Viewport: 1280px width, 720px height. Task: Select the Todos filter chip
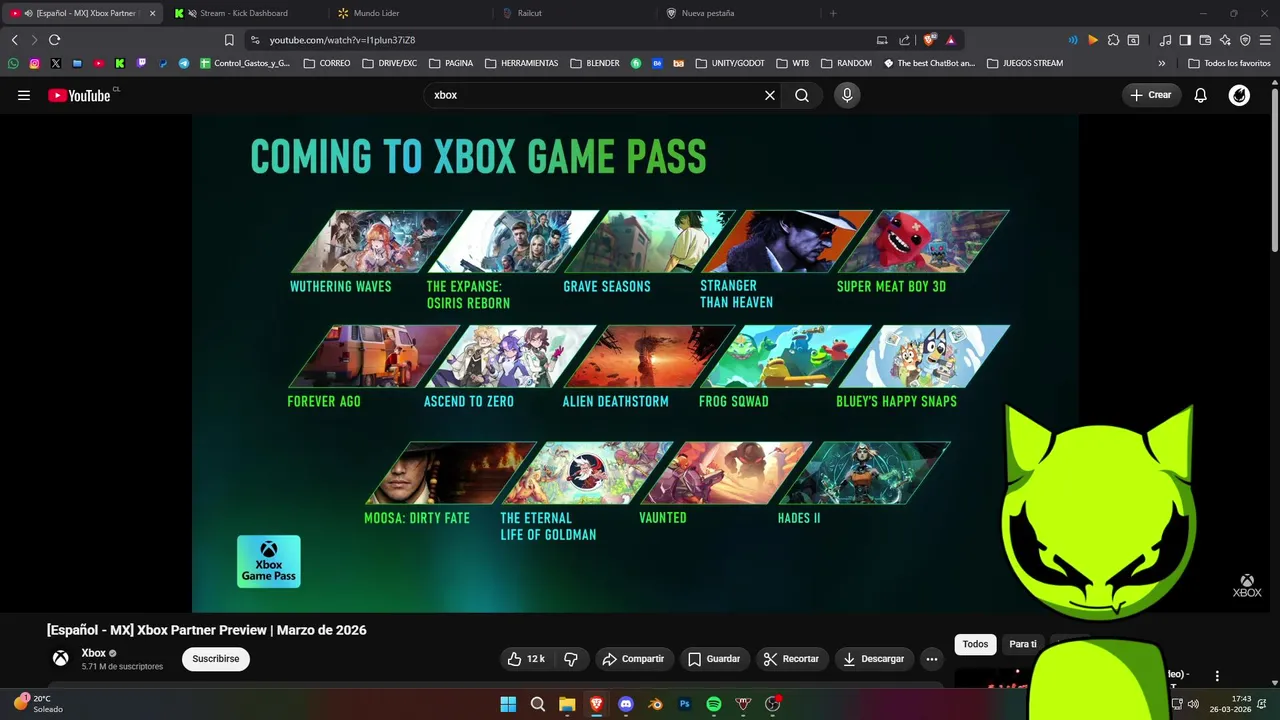[975, 644]
